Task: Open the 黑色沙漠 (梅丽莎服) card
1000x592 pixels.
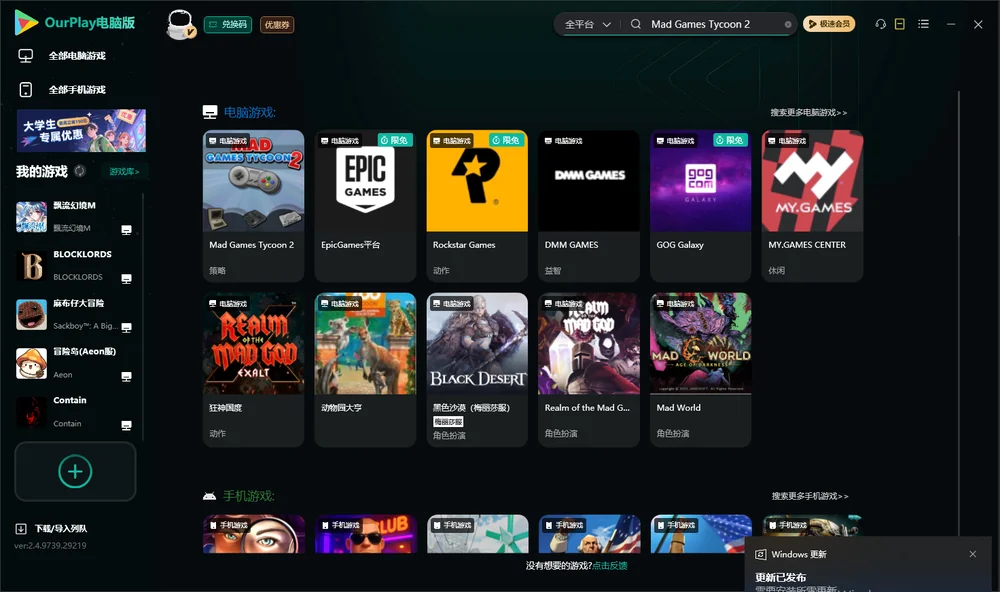Action: tap(477, 369)
